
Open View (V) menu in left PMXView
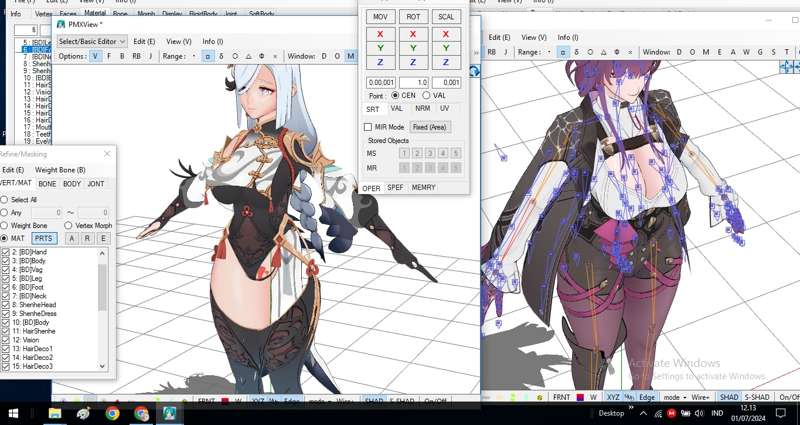[x=179, y=41]
